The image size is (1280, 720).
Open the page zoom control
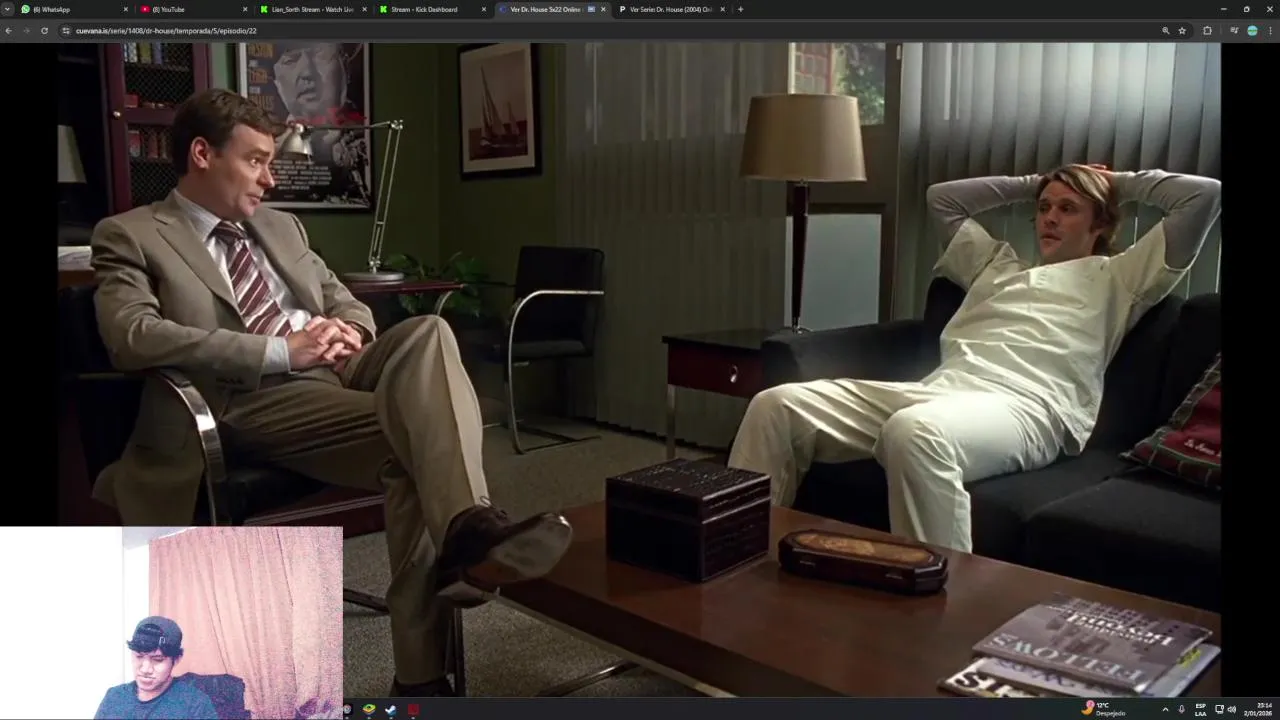click(1166, 31)
